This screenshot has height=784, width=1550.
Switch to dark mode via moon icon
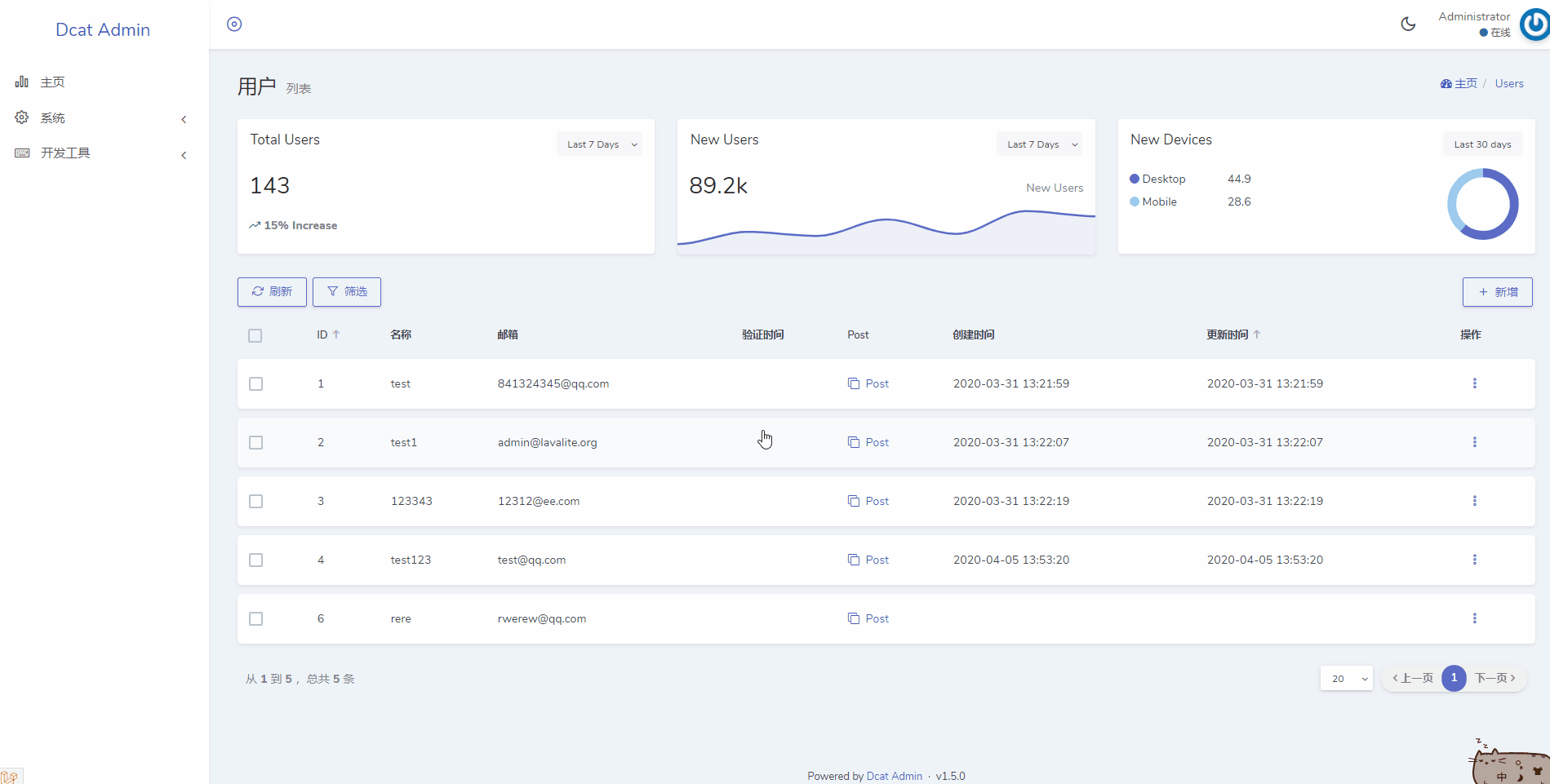pos(1408,24)
